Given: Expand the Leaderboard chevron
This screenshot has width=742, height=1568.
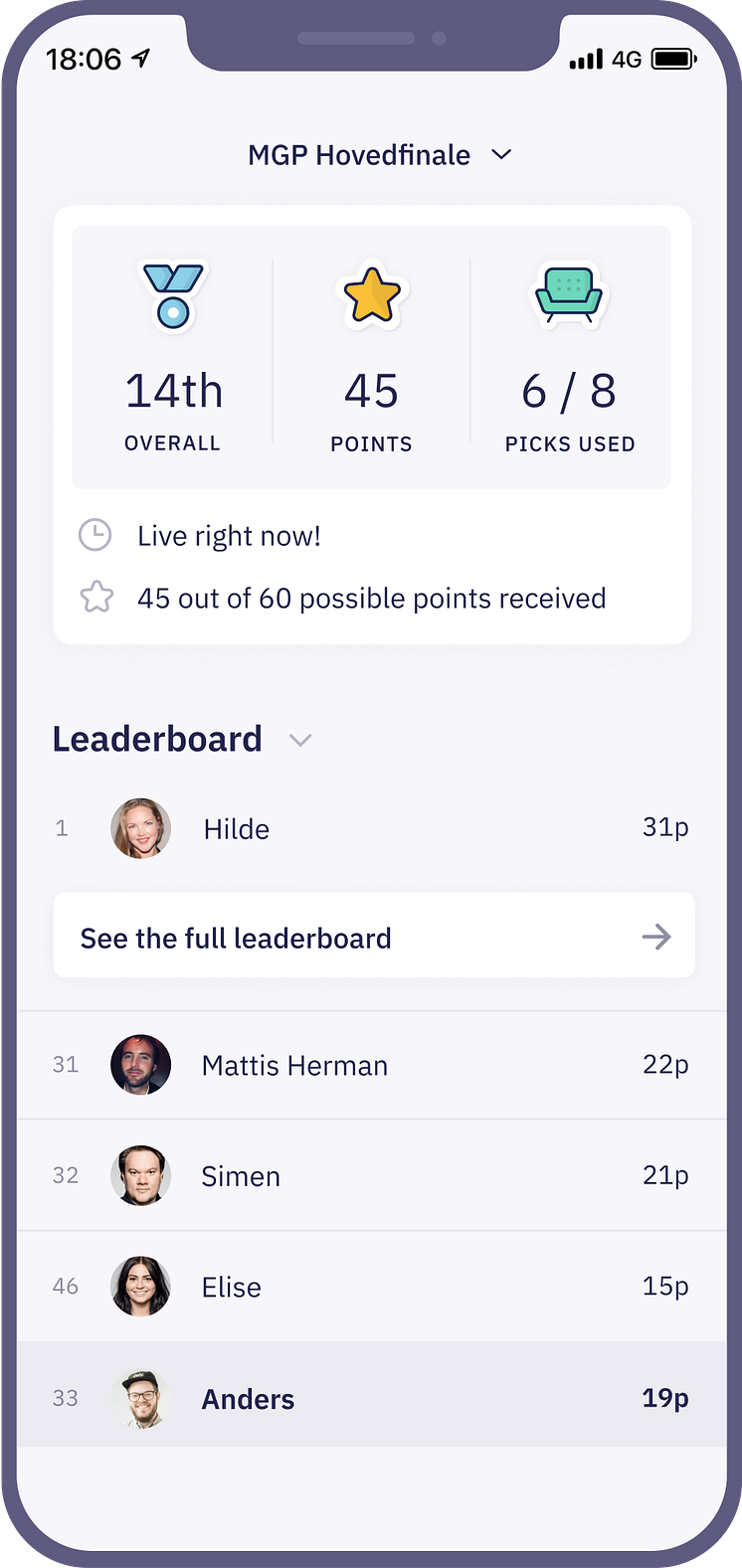Looking at the screenshot, I should [x=300, y=740].
